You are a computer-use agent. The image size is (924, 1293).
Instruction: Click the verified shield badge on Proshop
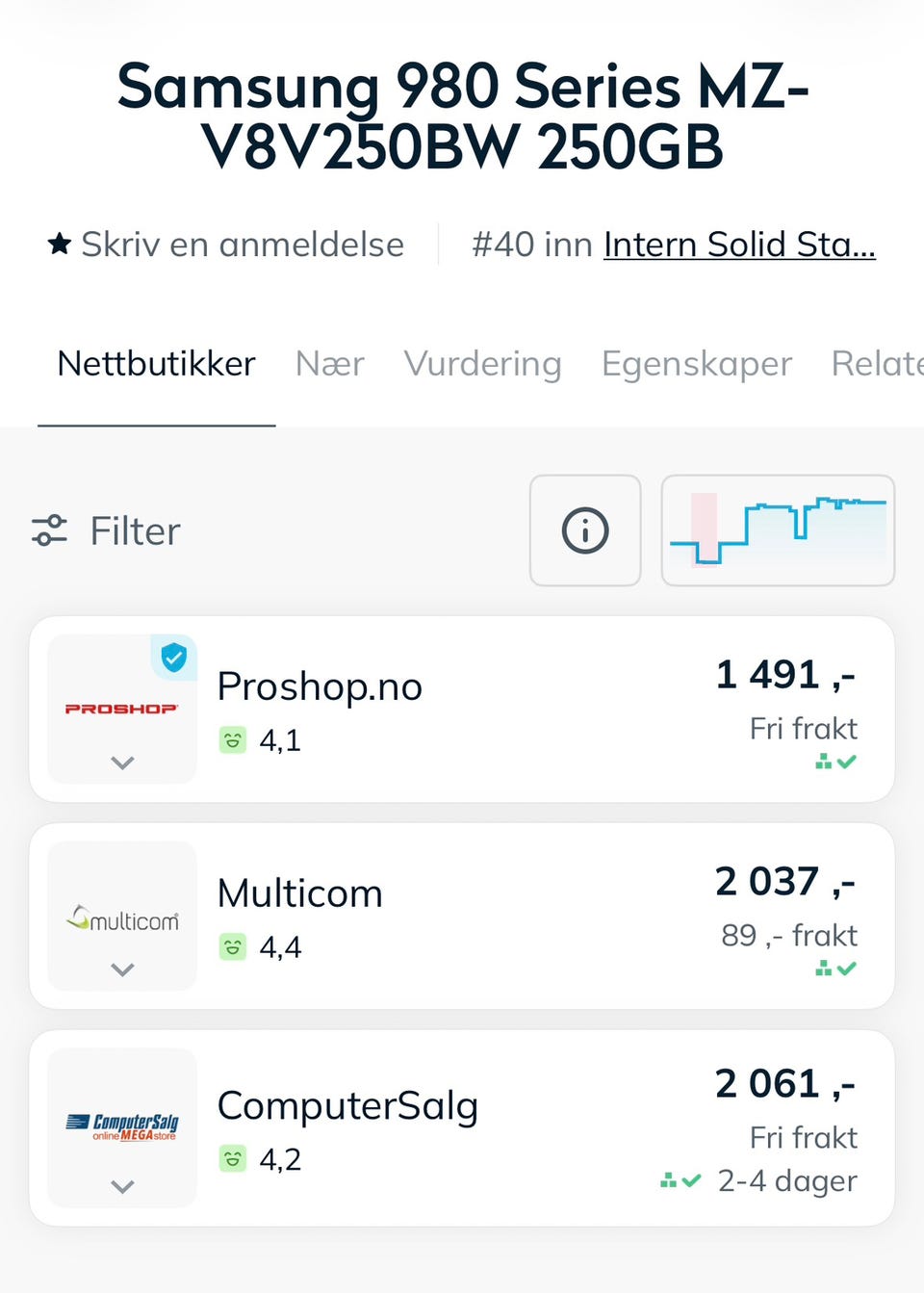click(173, 658)
